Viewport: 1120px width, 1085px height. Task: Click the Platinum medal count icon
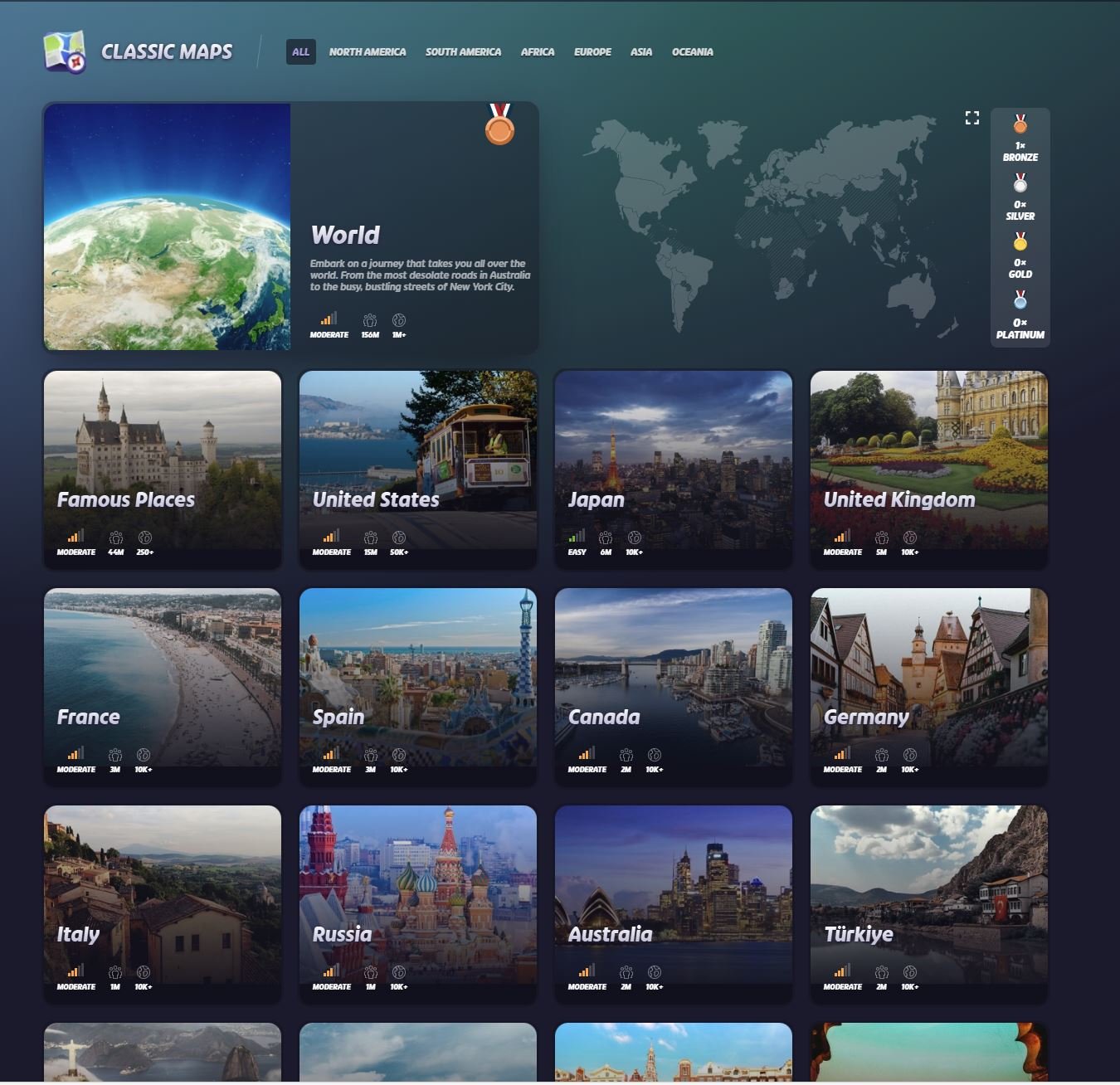click(1020, 300)
